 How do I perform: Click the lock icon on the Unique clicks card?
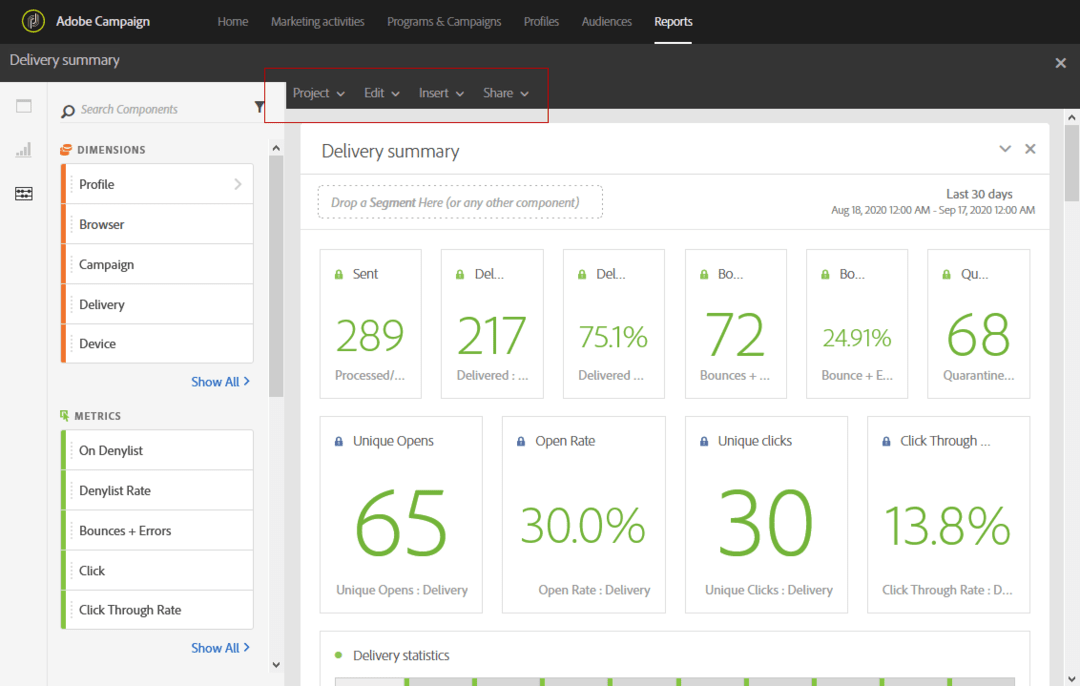click(x=702, y=440)
